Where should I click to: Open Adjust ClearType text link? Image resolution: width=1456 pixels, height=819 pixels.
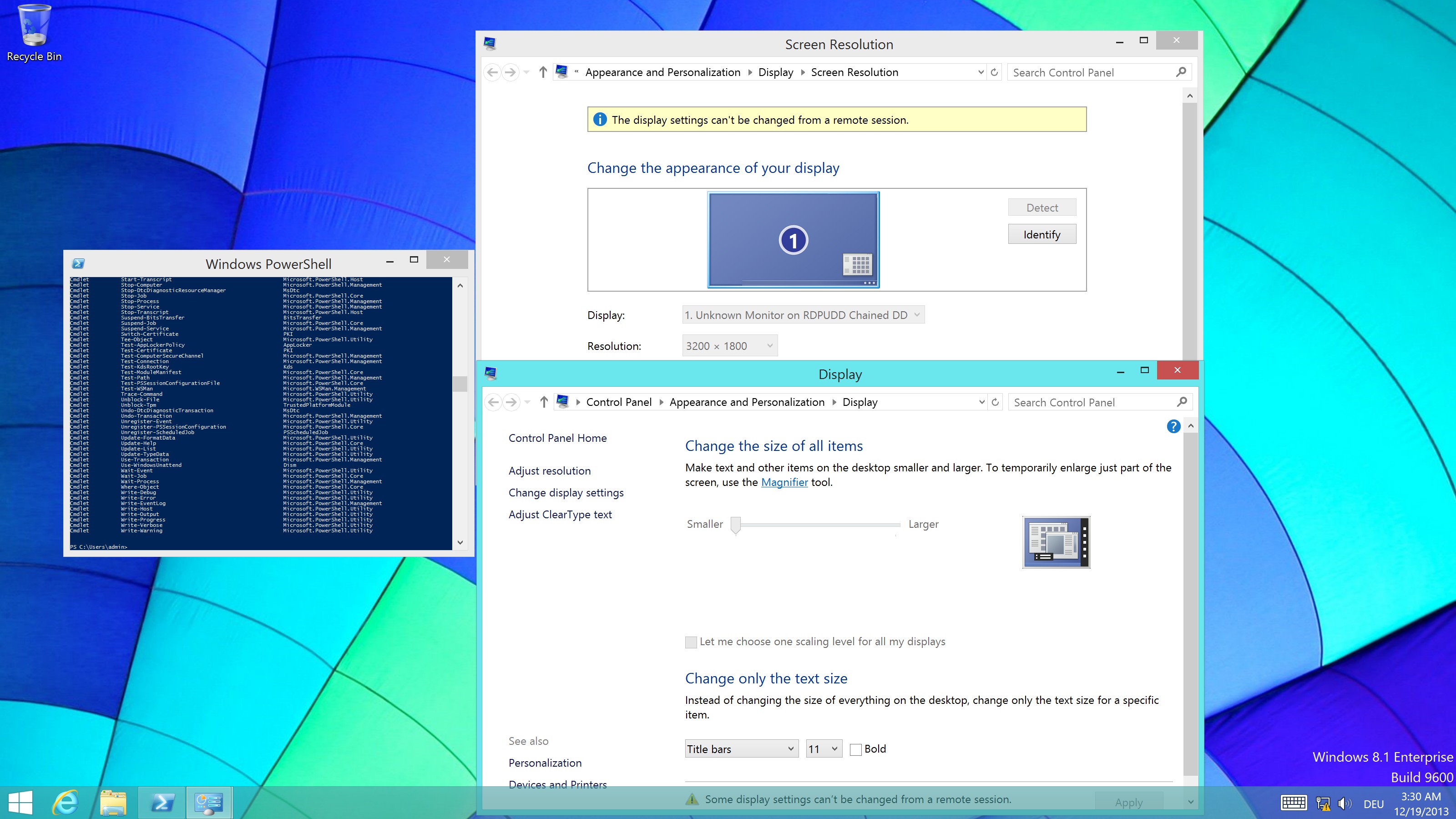point(560,514)
